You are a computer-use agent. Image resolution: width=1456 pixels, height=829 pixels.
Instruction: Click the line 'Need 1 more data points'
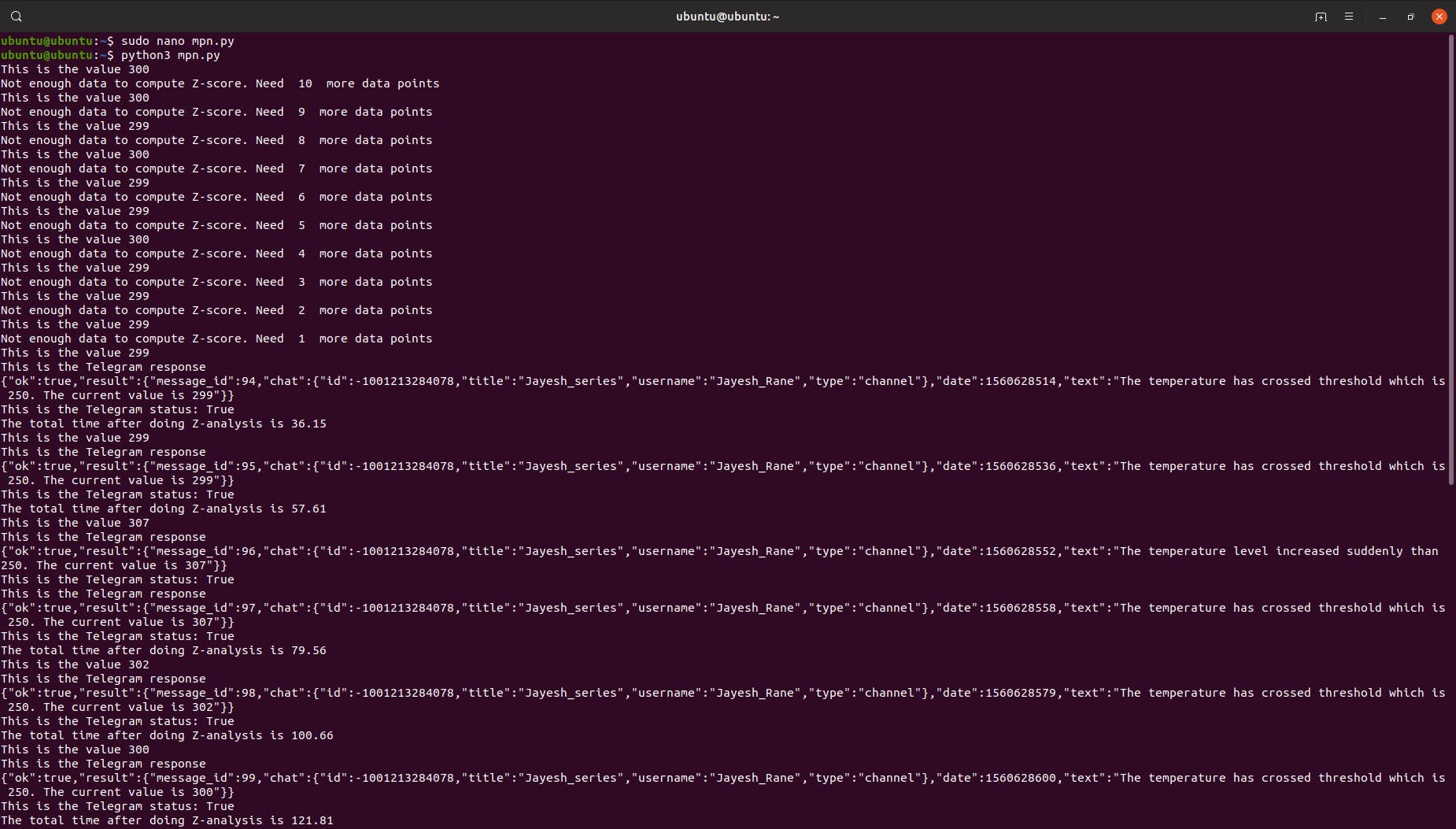[x=216, y=339]
